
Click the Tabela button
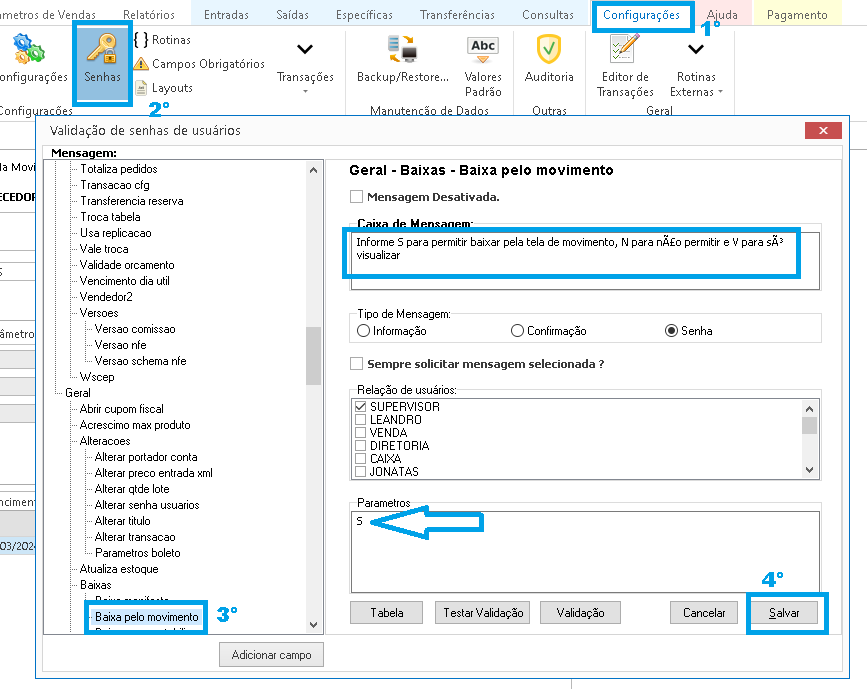point(387,613)
